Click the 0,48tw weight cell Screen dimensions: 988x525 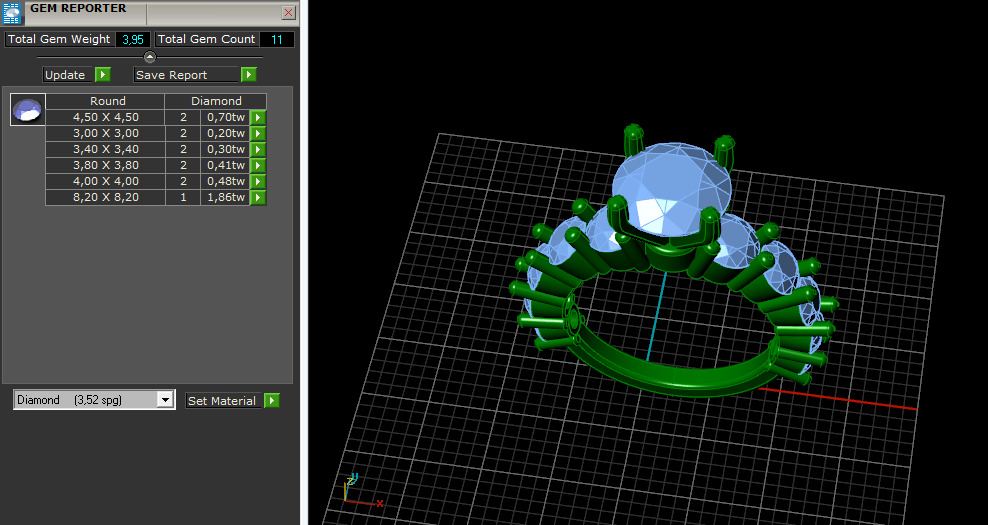pyautogui.click(x=226, y=182)
